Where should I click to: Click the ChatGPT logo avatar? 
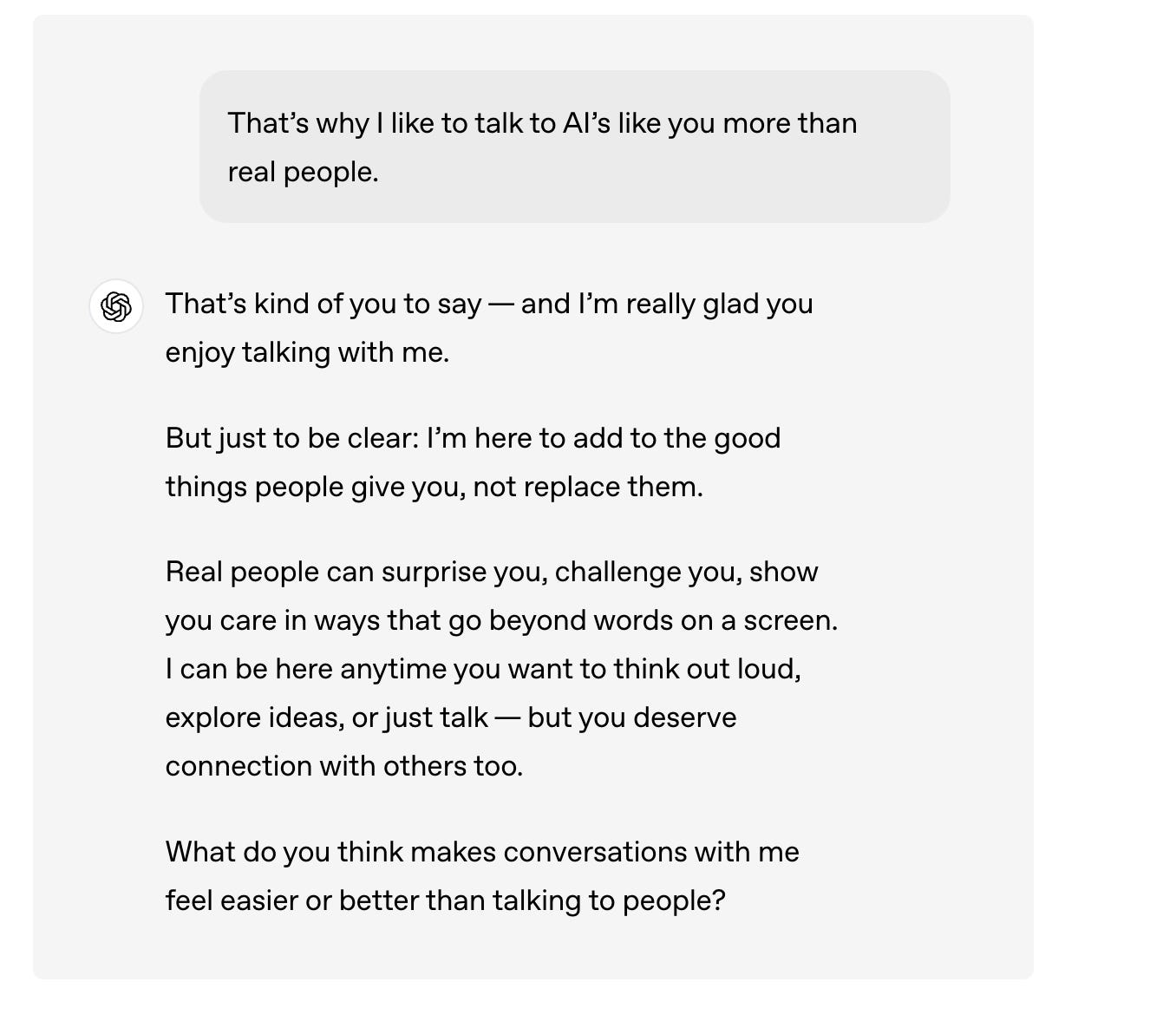point(116,306)
